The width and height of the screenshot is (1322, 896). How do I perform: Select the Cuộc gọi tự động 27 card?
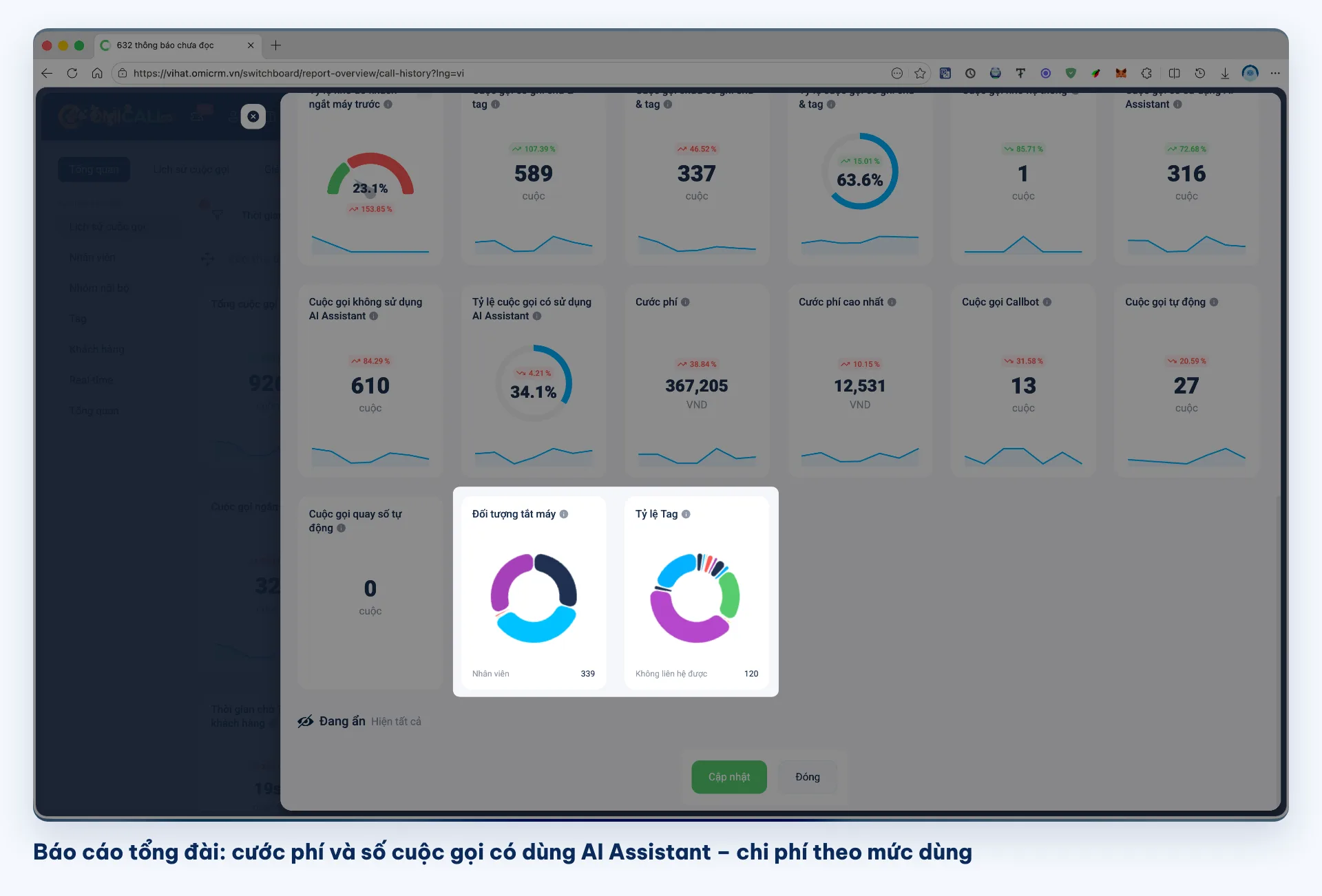(x=1186, y=381)
